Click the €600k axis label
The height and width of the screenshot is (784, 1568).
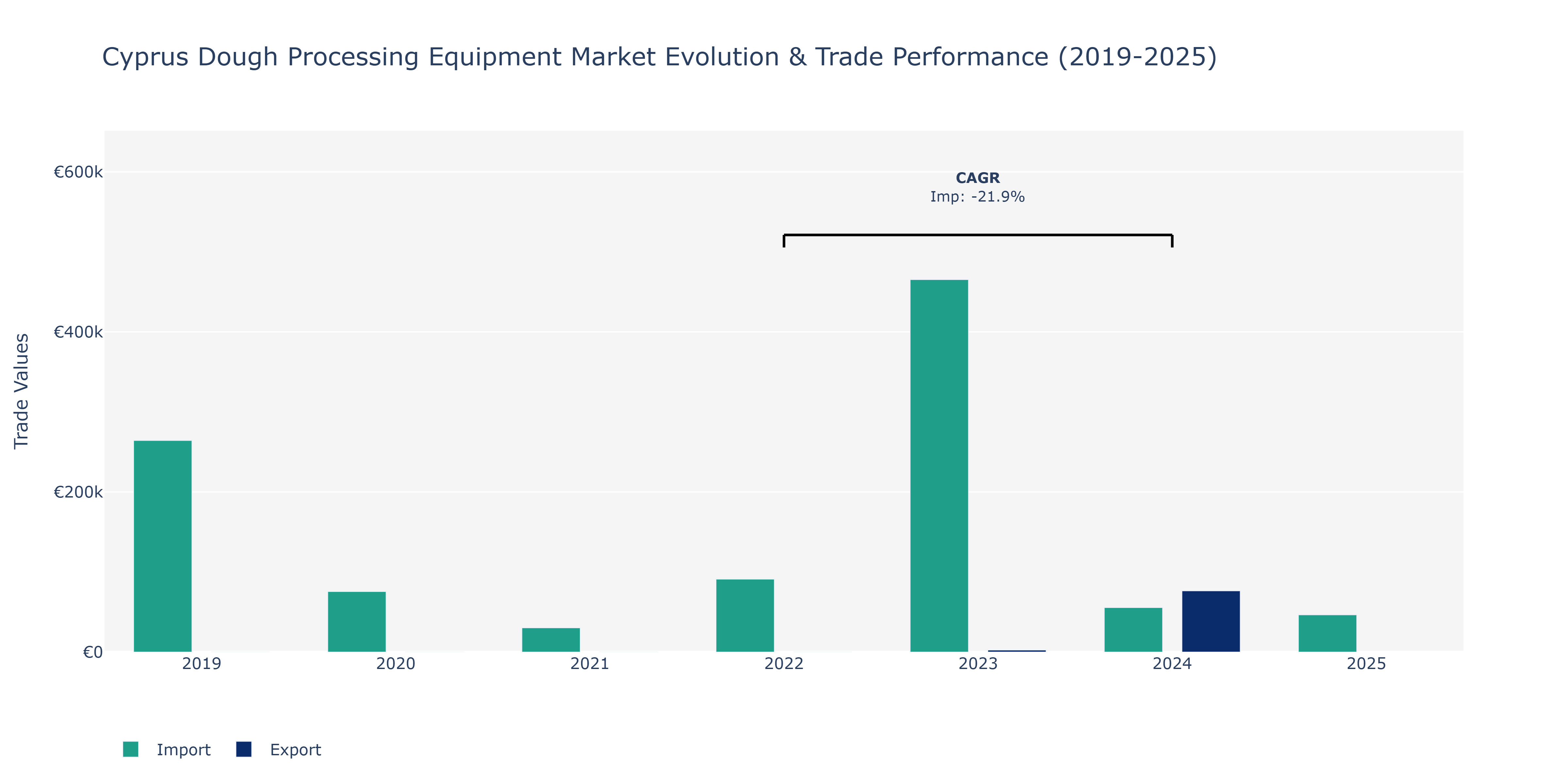point(78,172)
